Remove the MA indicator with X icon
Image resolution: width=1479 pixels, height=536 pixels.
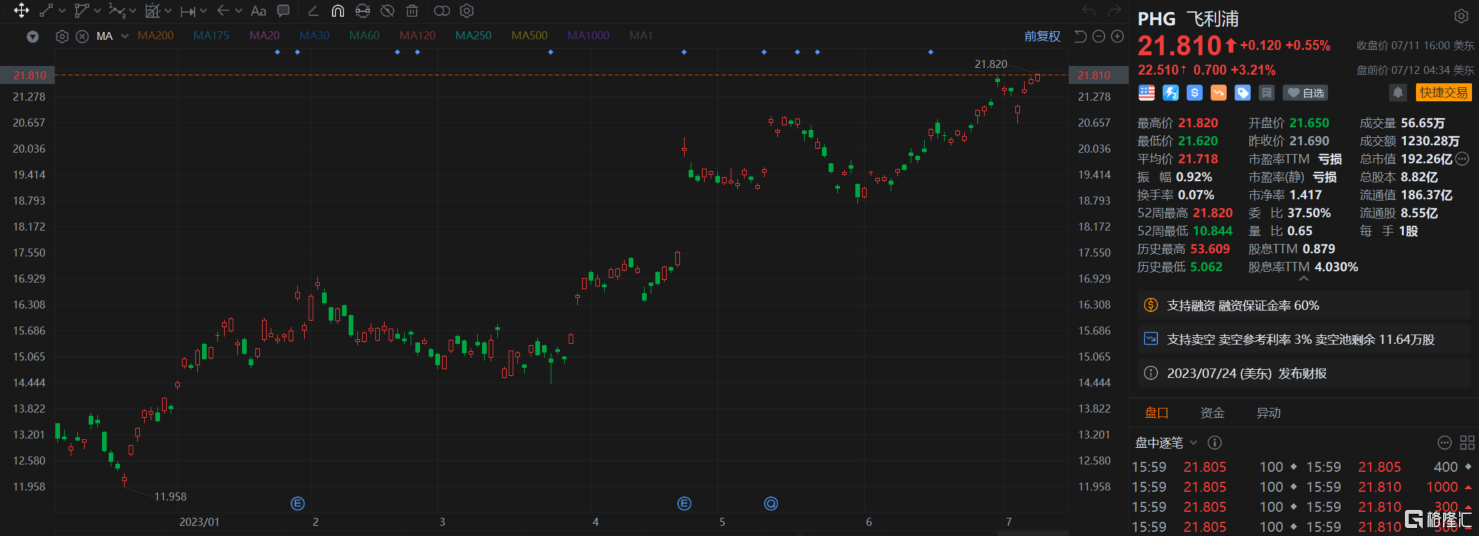click(x=82, y=36)
